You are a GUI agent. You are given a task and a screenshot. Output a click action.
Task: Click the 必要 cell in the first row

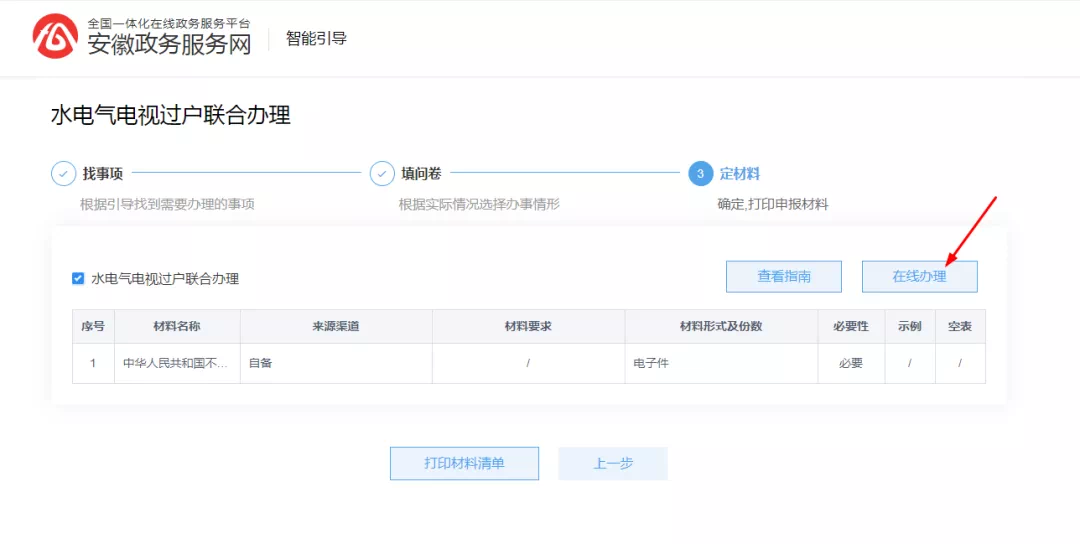[x=851, y=363]
